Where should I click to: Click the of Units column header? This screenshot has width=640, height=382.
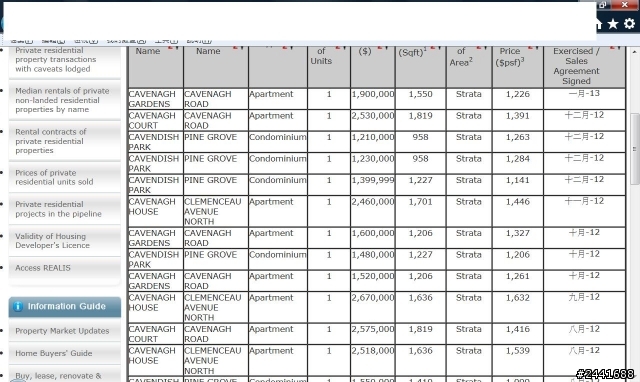[x=329, y=66]
